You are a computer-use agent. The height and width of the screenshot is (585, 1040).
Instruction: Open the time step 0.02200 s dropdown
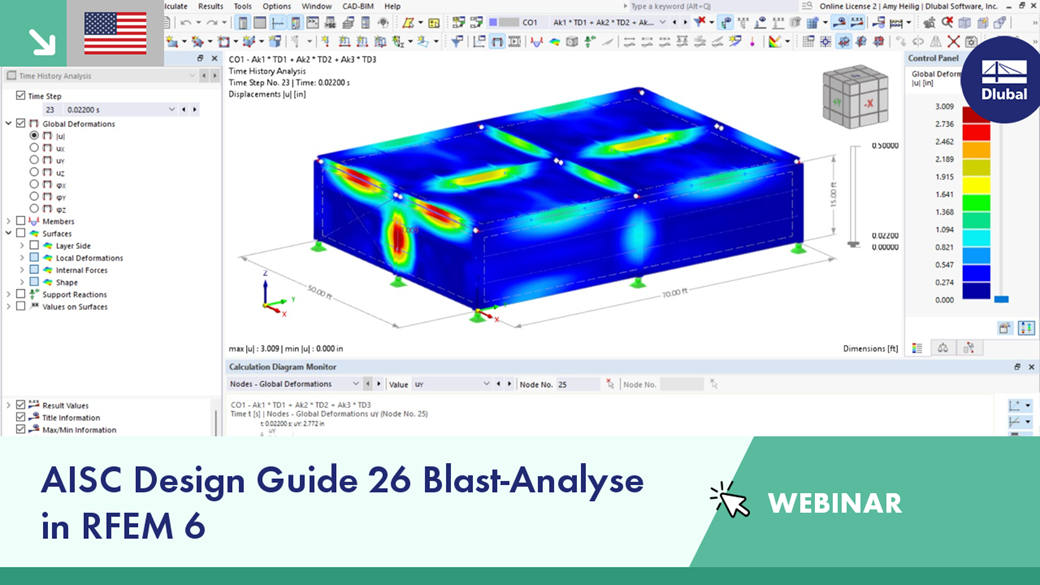click(172, 109)
